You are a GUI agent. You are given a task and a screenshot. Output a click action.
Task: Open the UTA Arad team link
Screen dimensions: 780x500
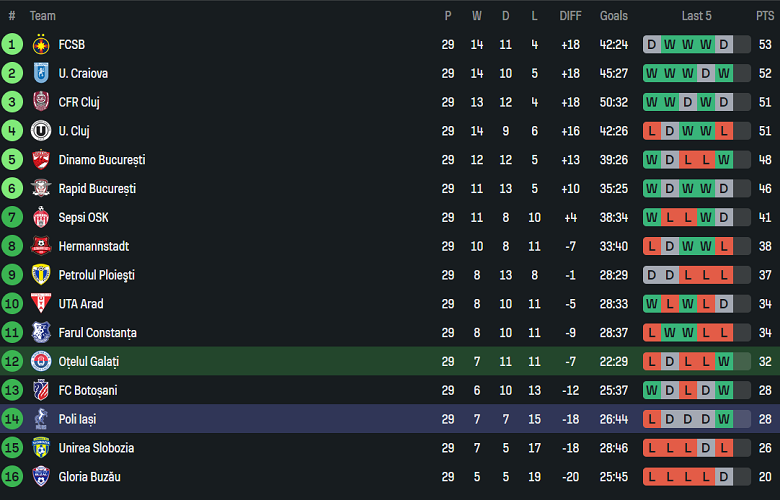81,304
